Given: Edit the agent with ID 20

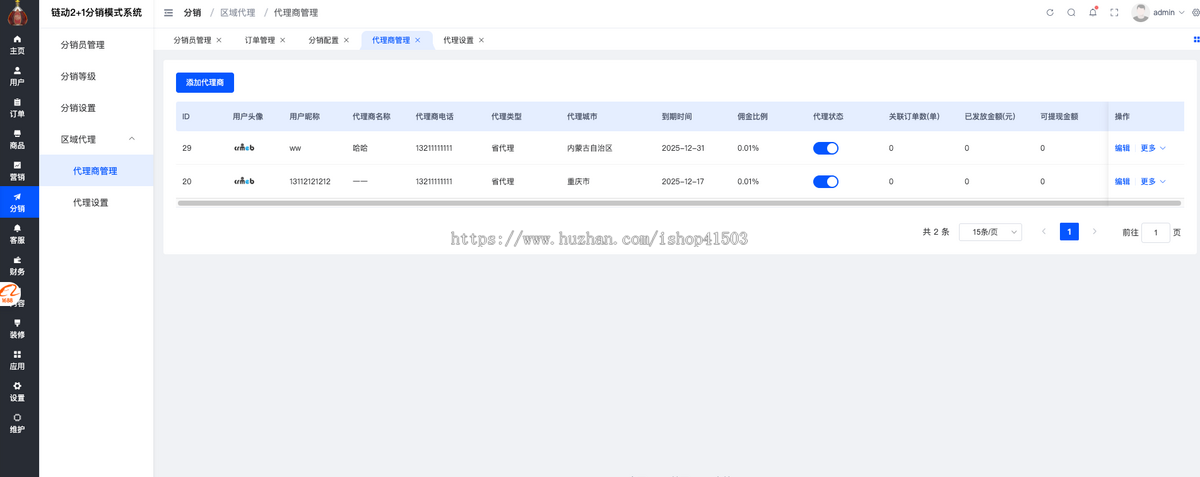Looking at the screenshot, I should 1122,181.
